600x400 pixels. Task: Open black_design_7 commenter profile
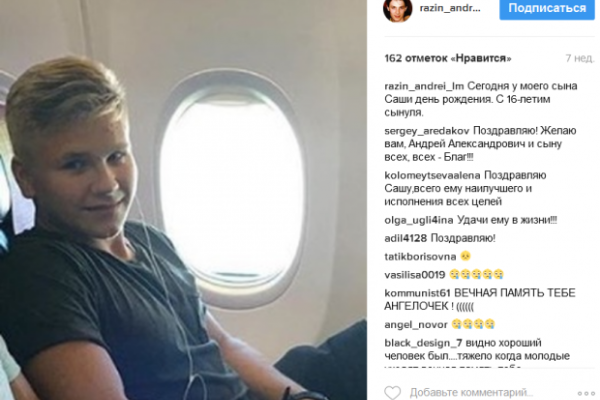(423, 343)
